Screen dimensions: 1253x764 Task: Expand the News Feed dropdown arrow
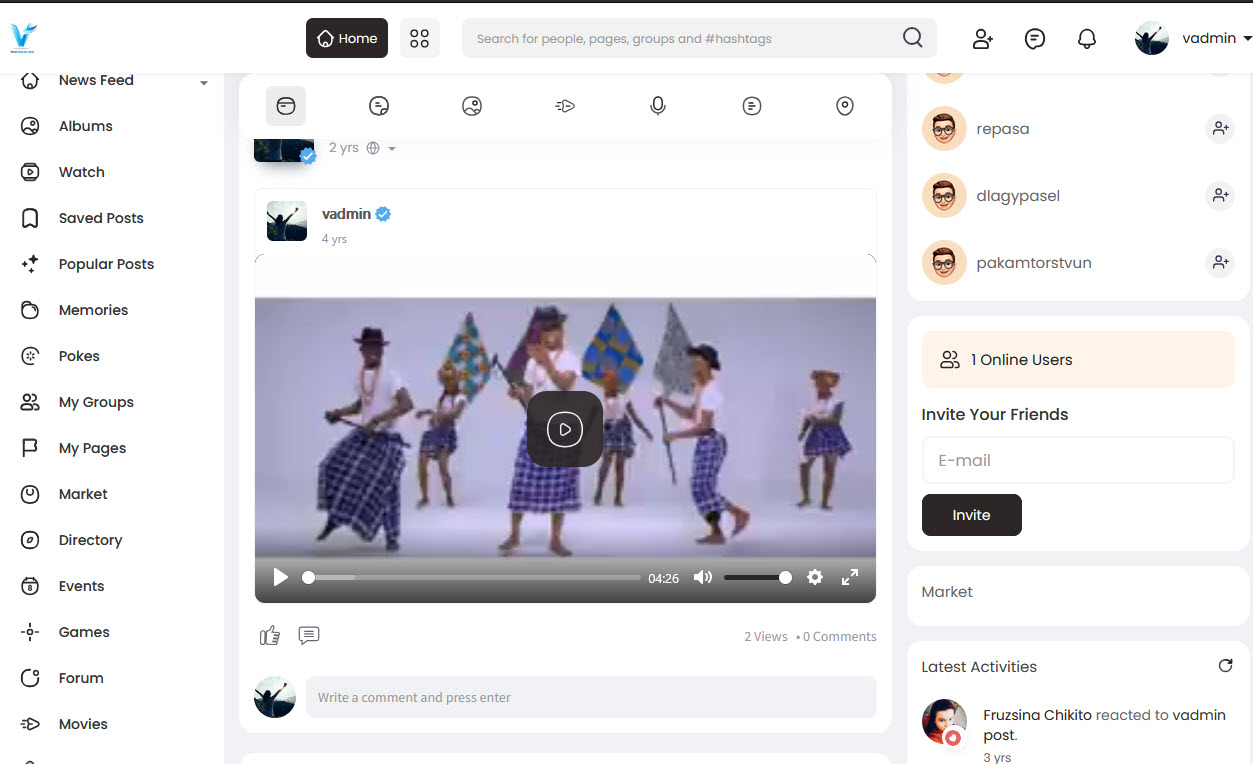point(204,82)
